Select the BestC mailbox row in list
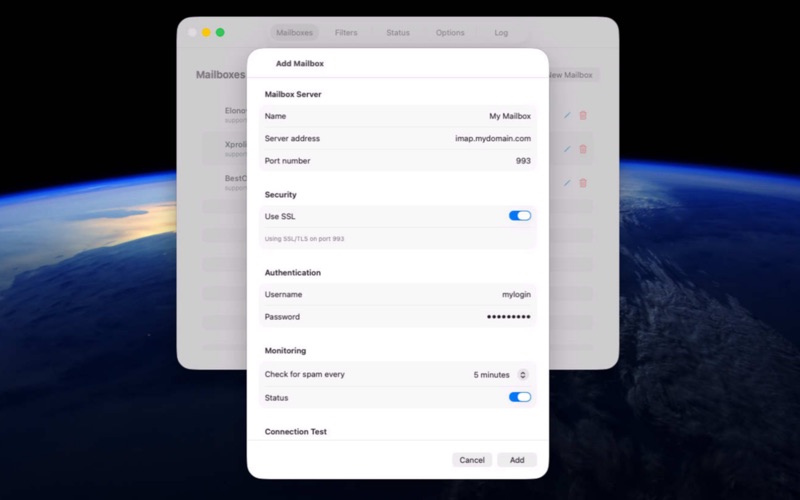 pos(398,183)
